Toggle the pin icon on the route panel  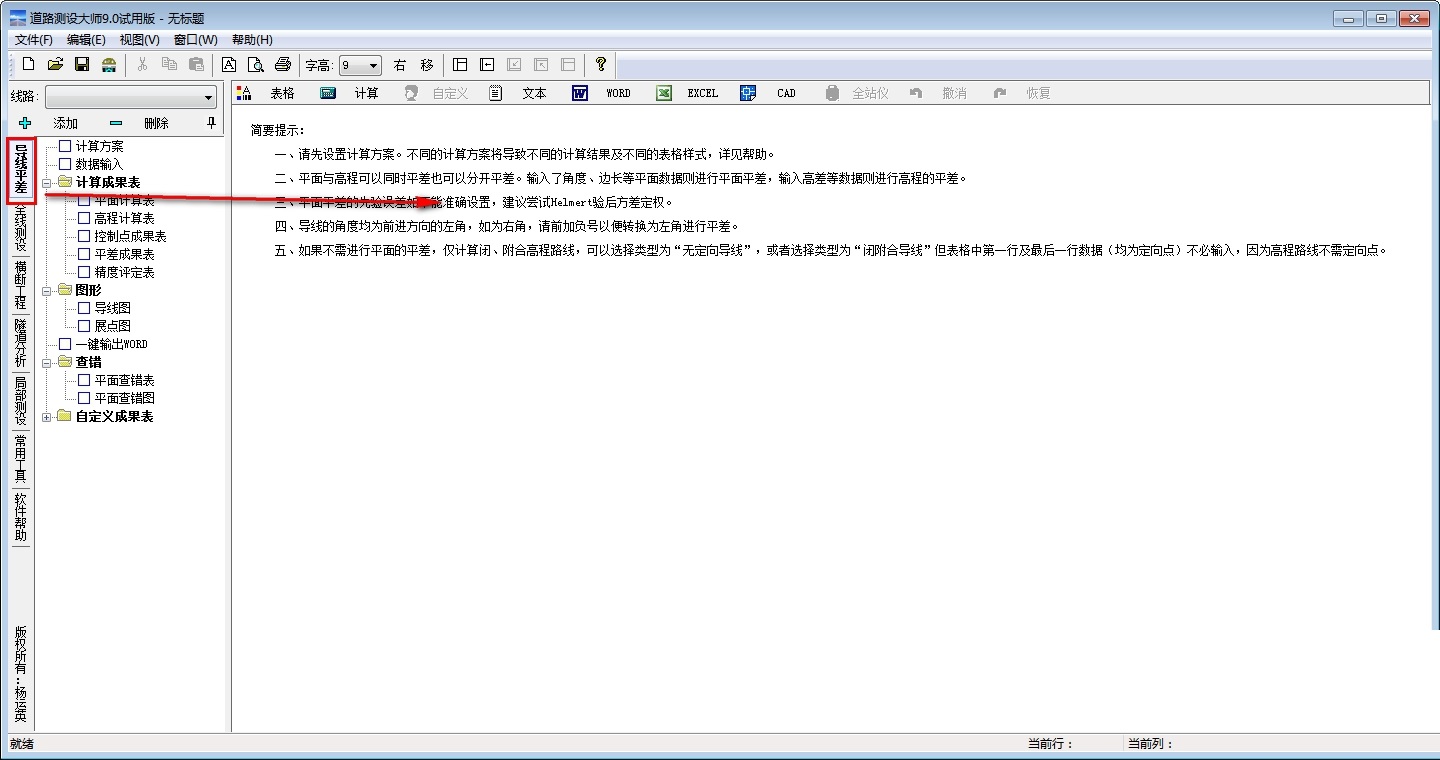pyautogui.click(x=211, y=123)
